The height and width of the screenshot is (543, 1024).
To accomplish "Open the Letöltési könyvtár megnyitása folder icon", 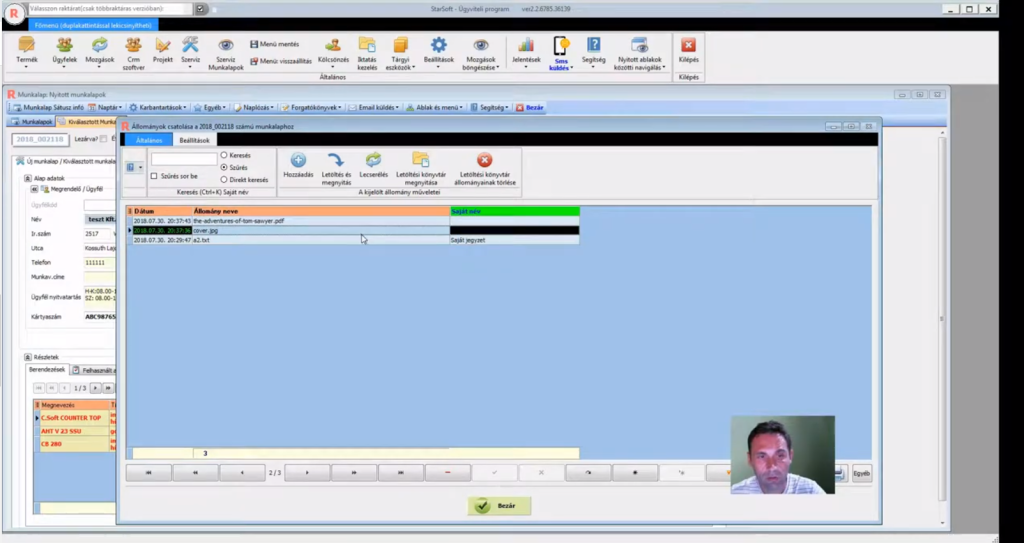I will coord(421,160).
